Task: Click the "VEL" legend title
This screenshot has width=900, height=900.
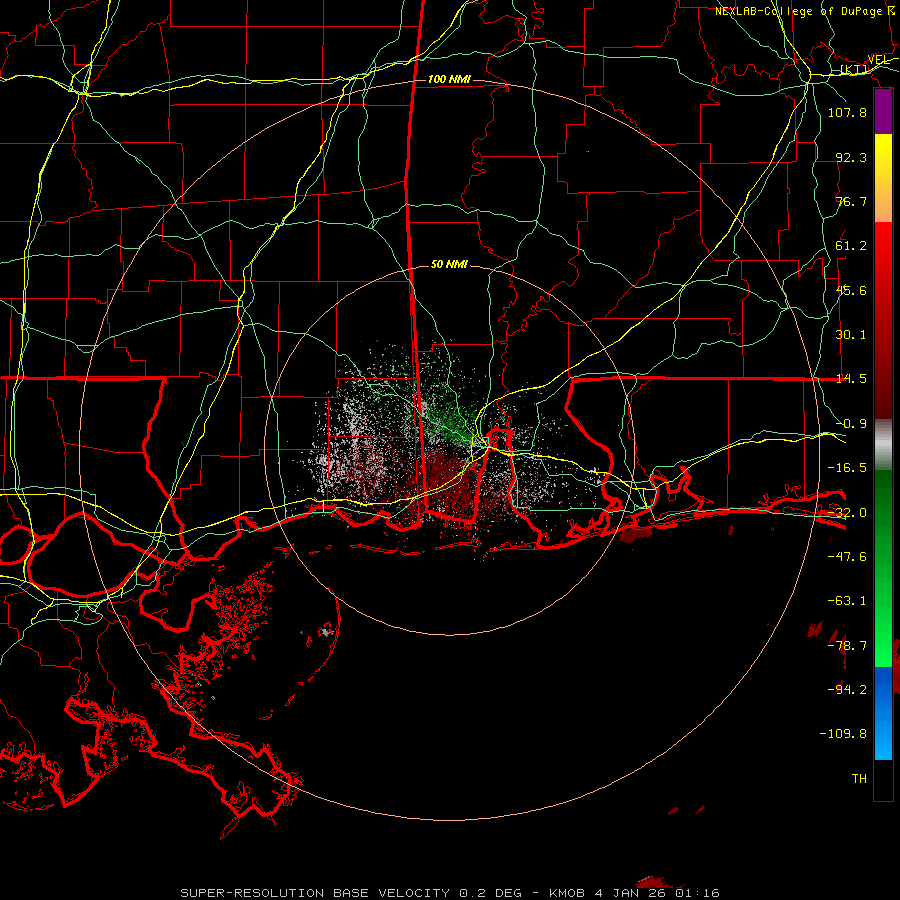Action: [x=879, y=60]
